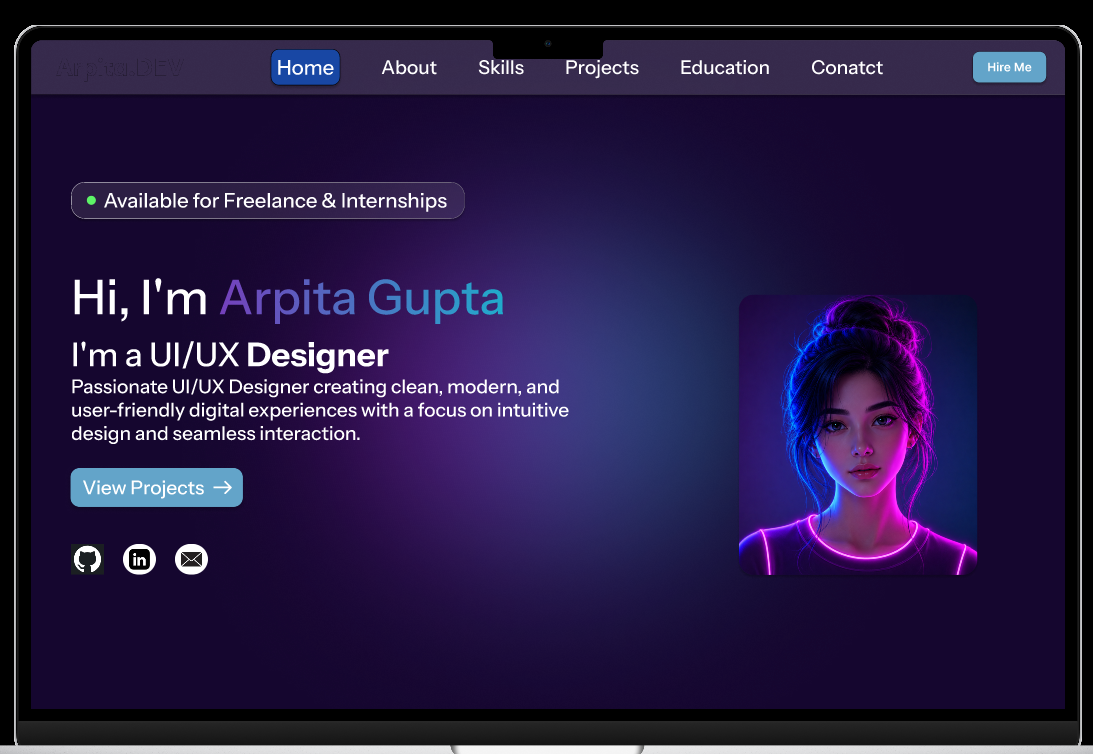The image size is (1093, 754).
Task: Go to the About section
Action: 408,68
